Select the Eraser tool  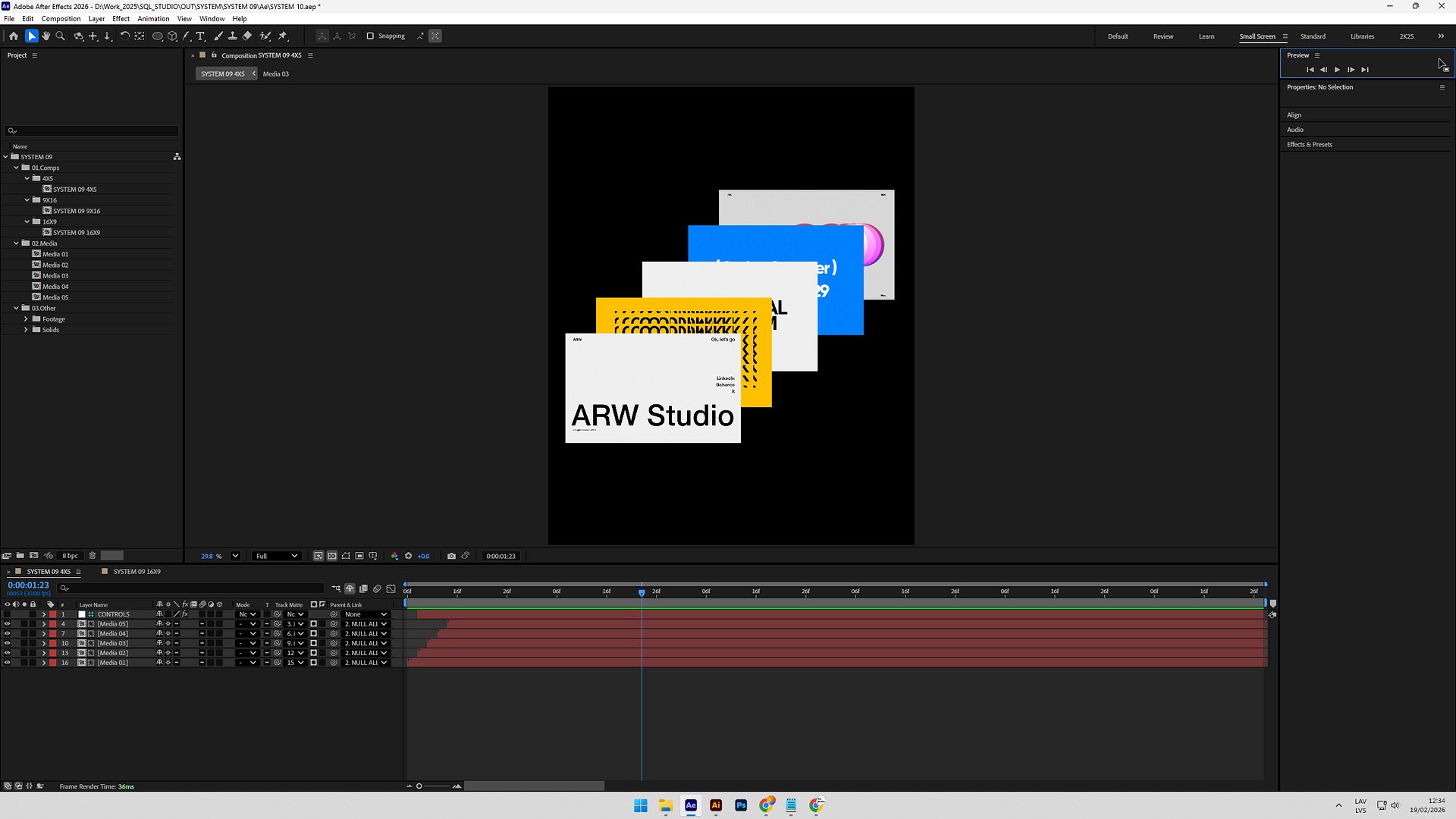[x=247, y=36]
